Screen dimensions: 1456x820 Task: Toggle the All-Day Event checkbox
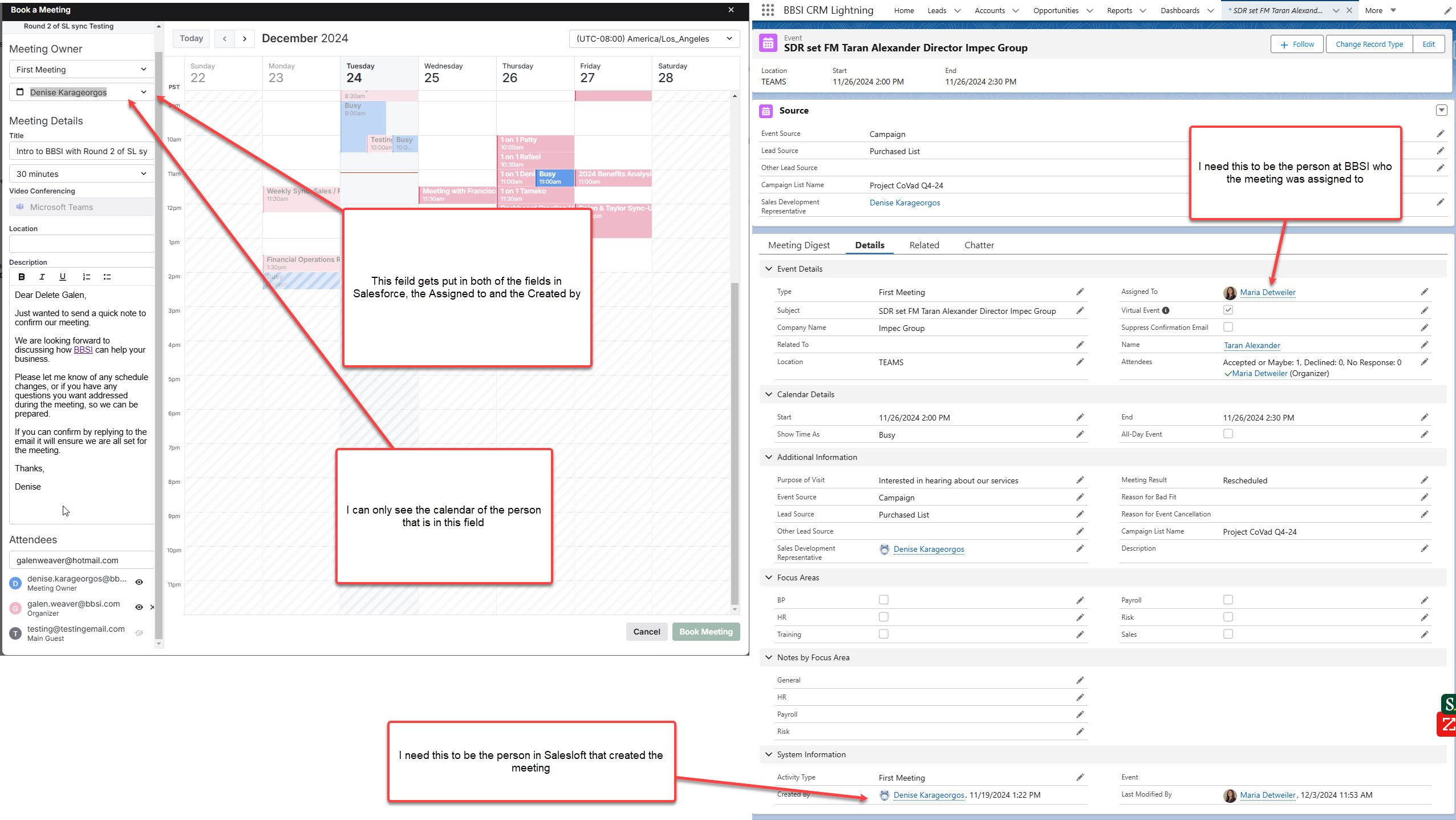pos(1228,434)
